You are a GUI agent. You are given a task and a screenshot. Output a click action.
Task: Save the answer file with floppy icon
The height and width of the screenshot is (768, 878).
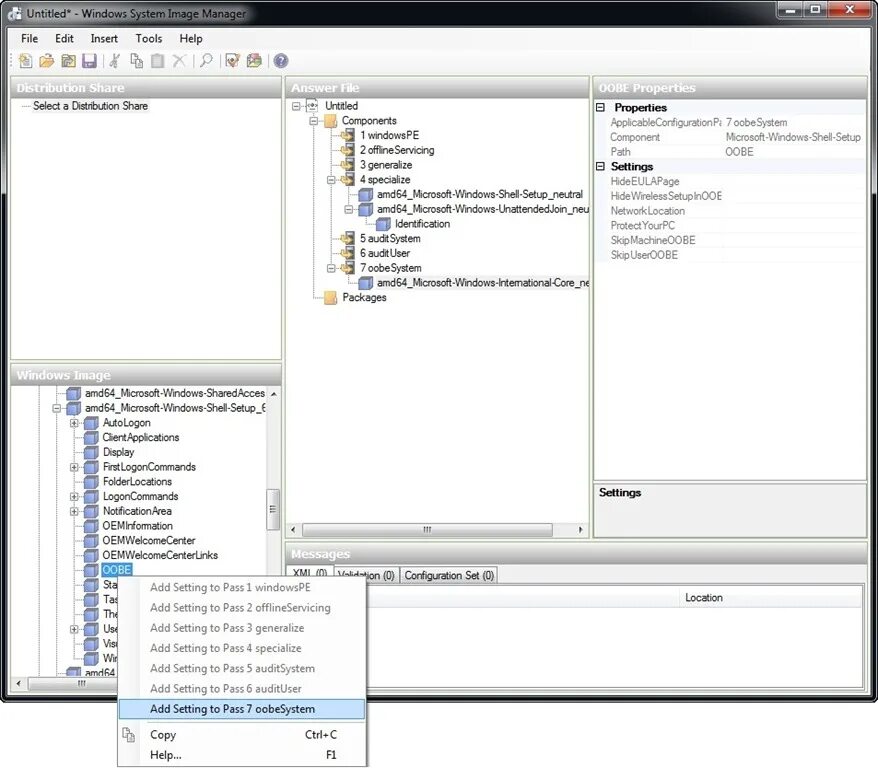90,60
